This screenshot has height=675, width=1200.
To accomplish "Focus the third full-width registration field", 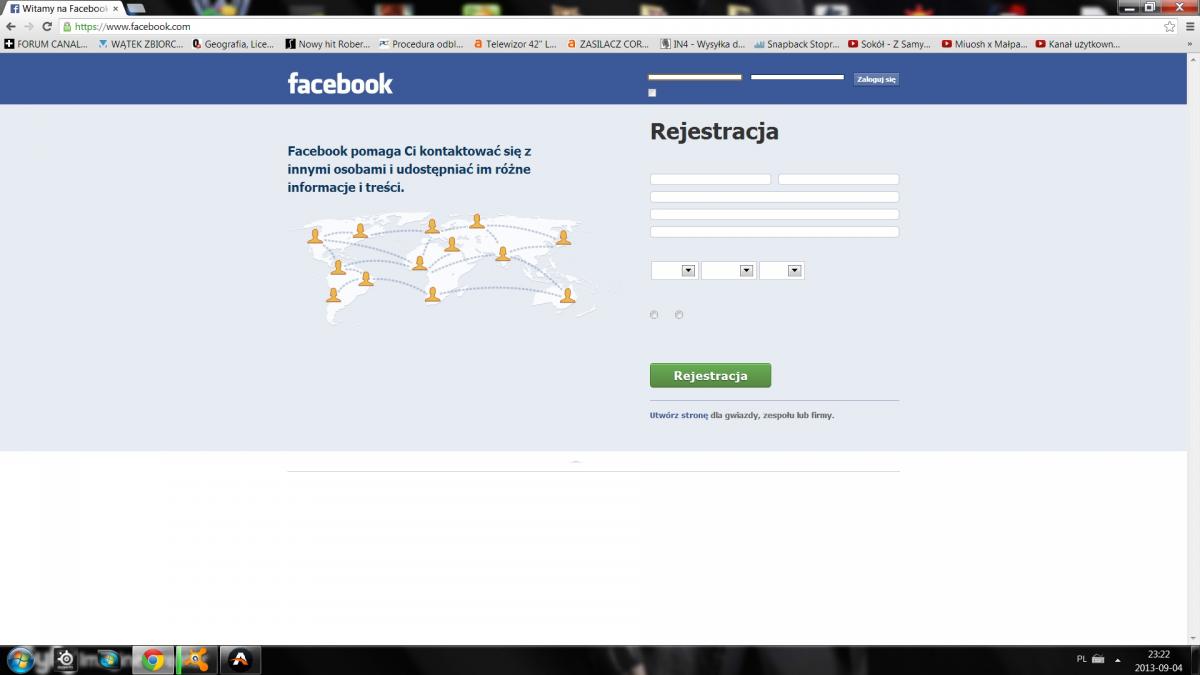I will 774,232.
